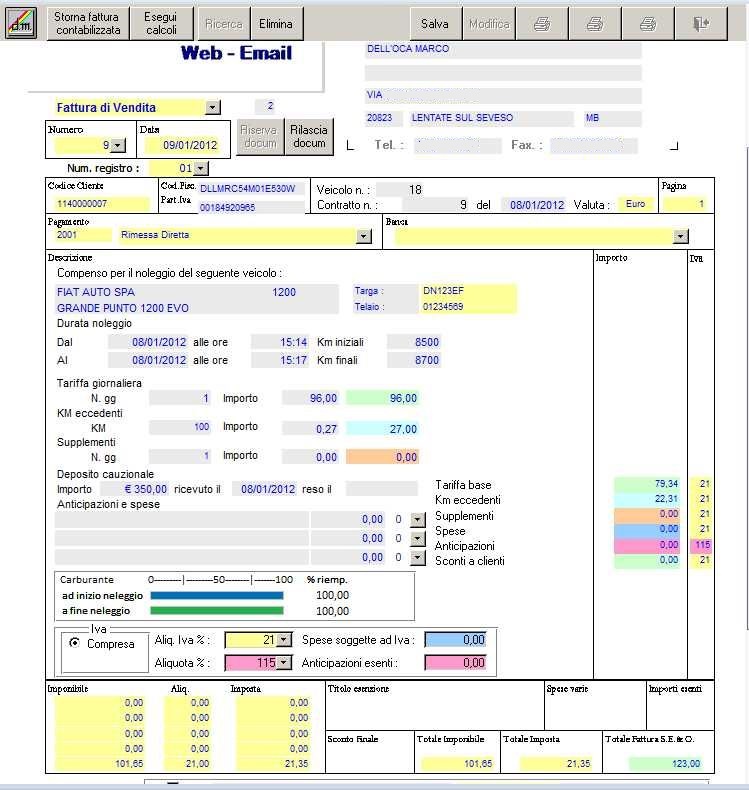
Task: Click Totale Fattura value 123,00
Action: [665, 763]
